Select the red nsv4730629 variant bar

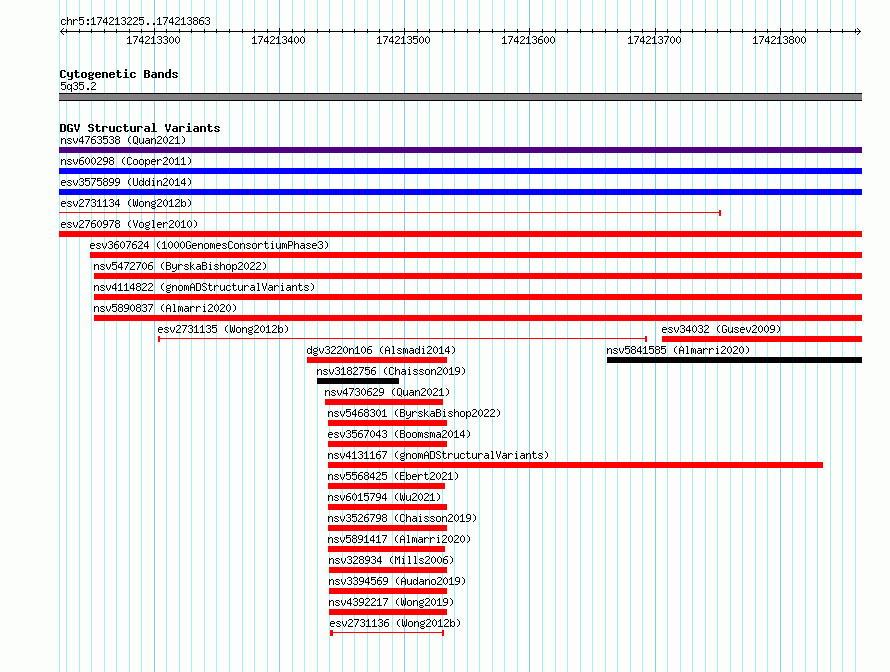click(384, 402)
